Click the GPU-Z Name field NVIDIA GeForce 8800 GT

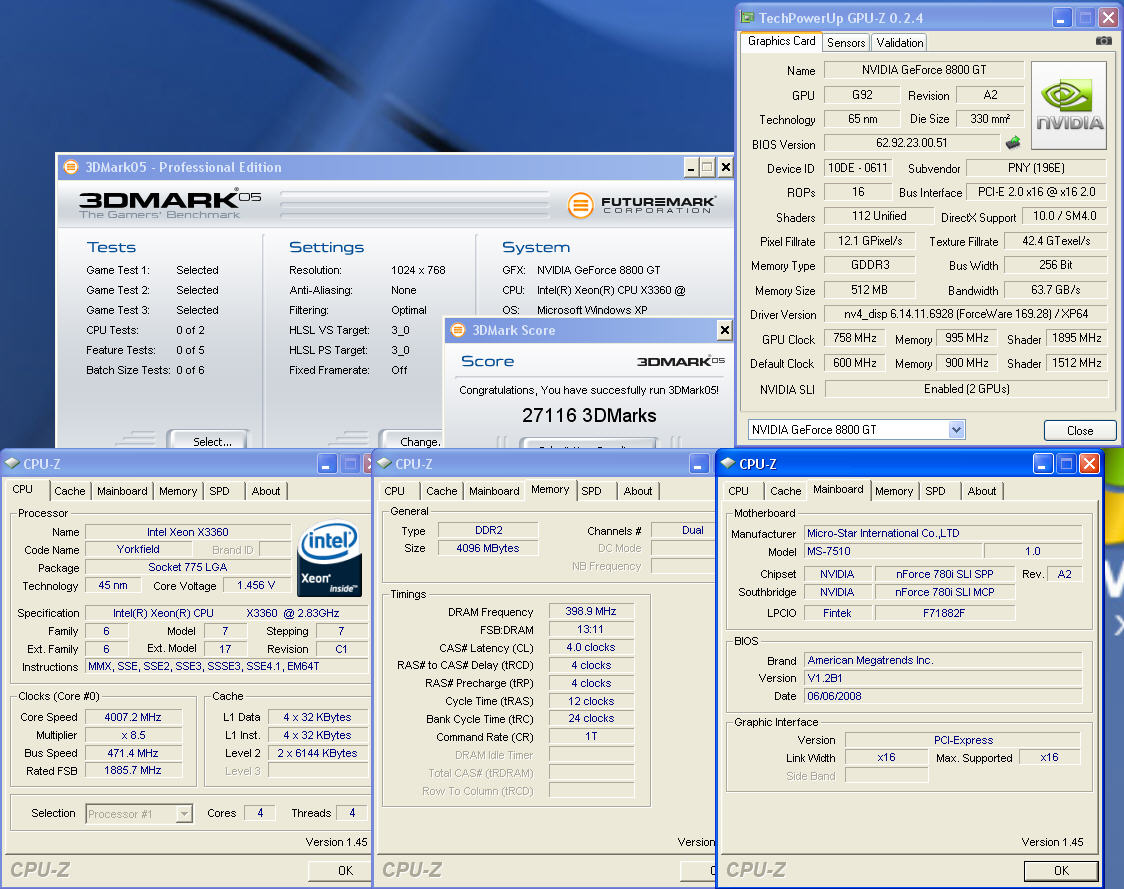(x=923, y=70)
